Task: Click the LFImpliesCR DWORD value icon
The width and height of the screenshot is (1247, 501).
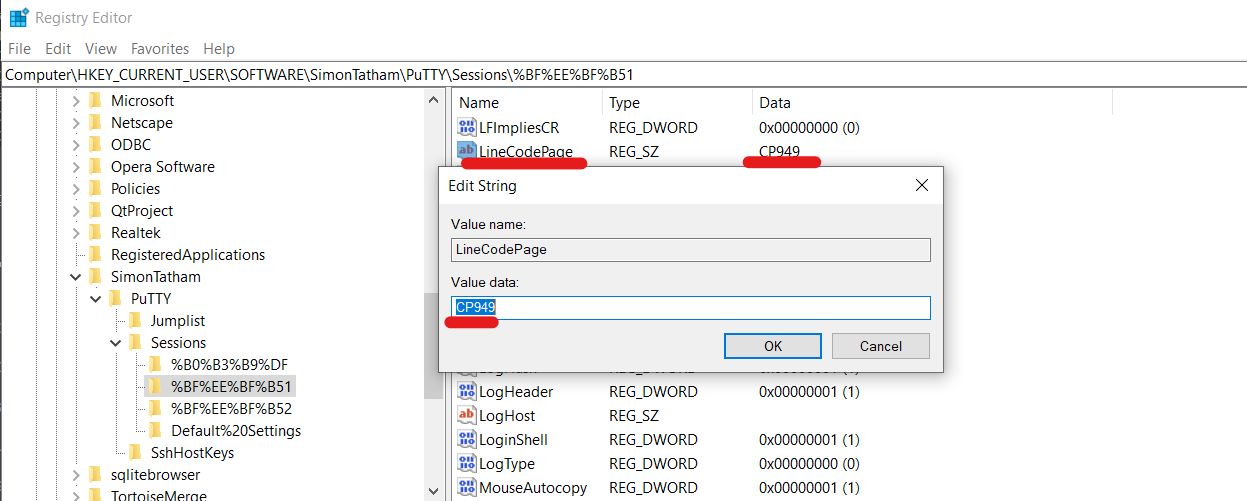Action: pyautogui.click(x=467, y=128)
